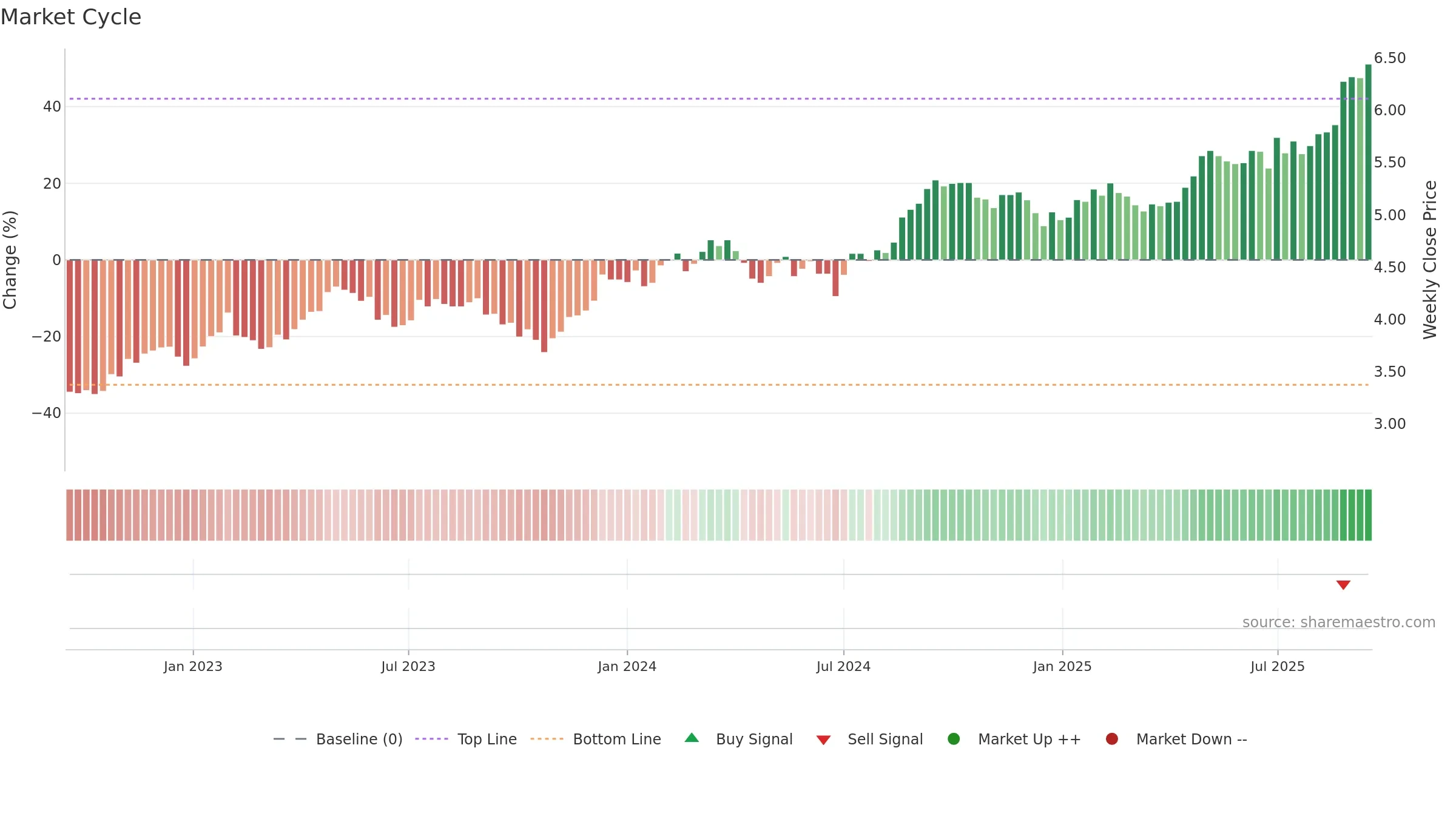The width and height of the screenshot is (1456, 819).
Task: Click the Jan 2023 x-axis label
Action: [x=193, y=666]
